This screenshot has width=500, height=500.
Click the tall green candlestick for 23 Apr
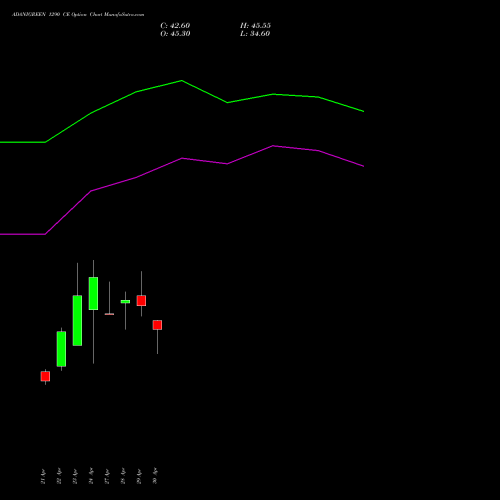pos(77,321)
